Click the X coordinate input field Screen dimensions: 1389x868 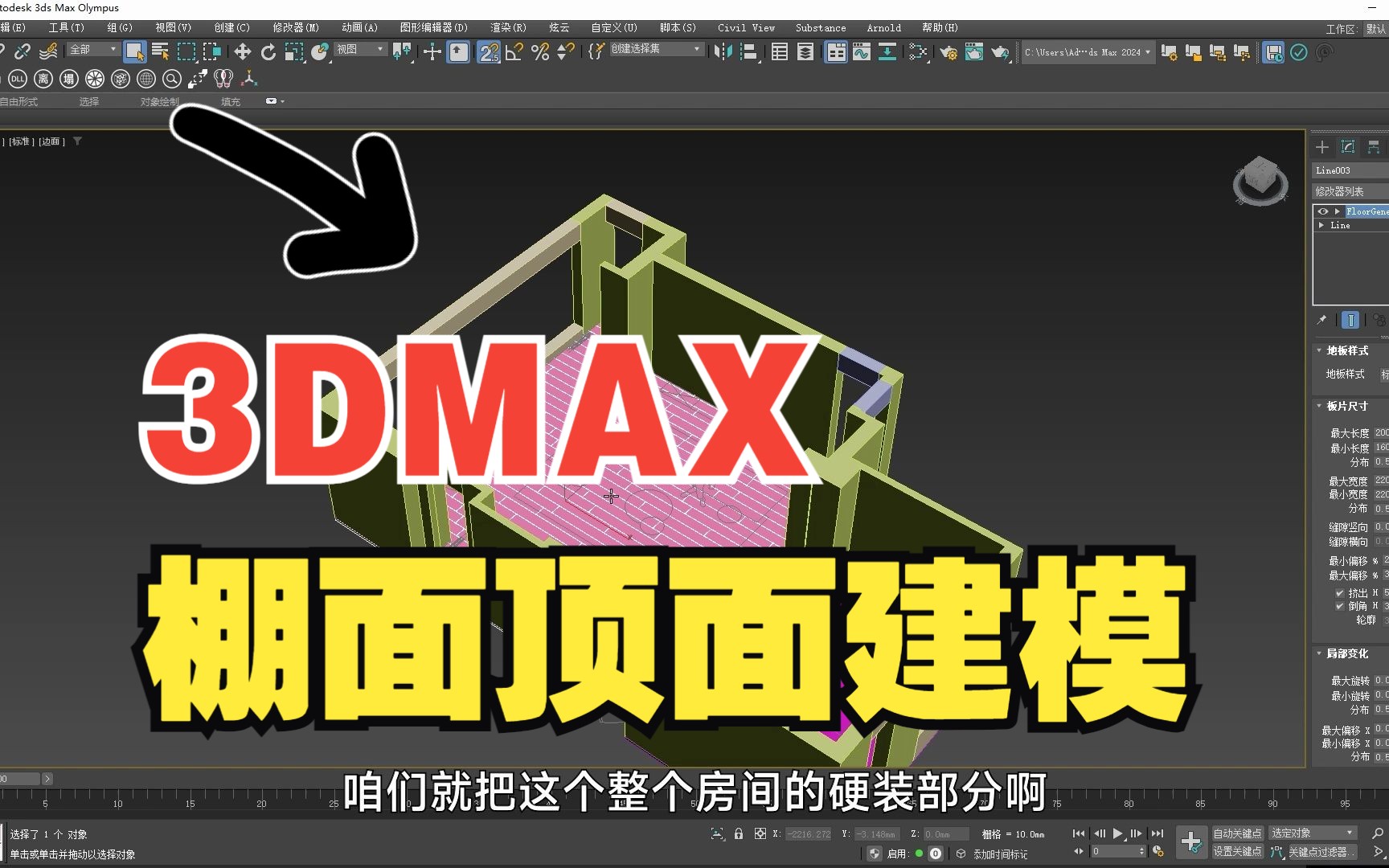pos(808,833)
